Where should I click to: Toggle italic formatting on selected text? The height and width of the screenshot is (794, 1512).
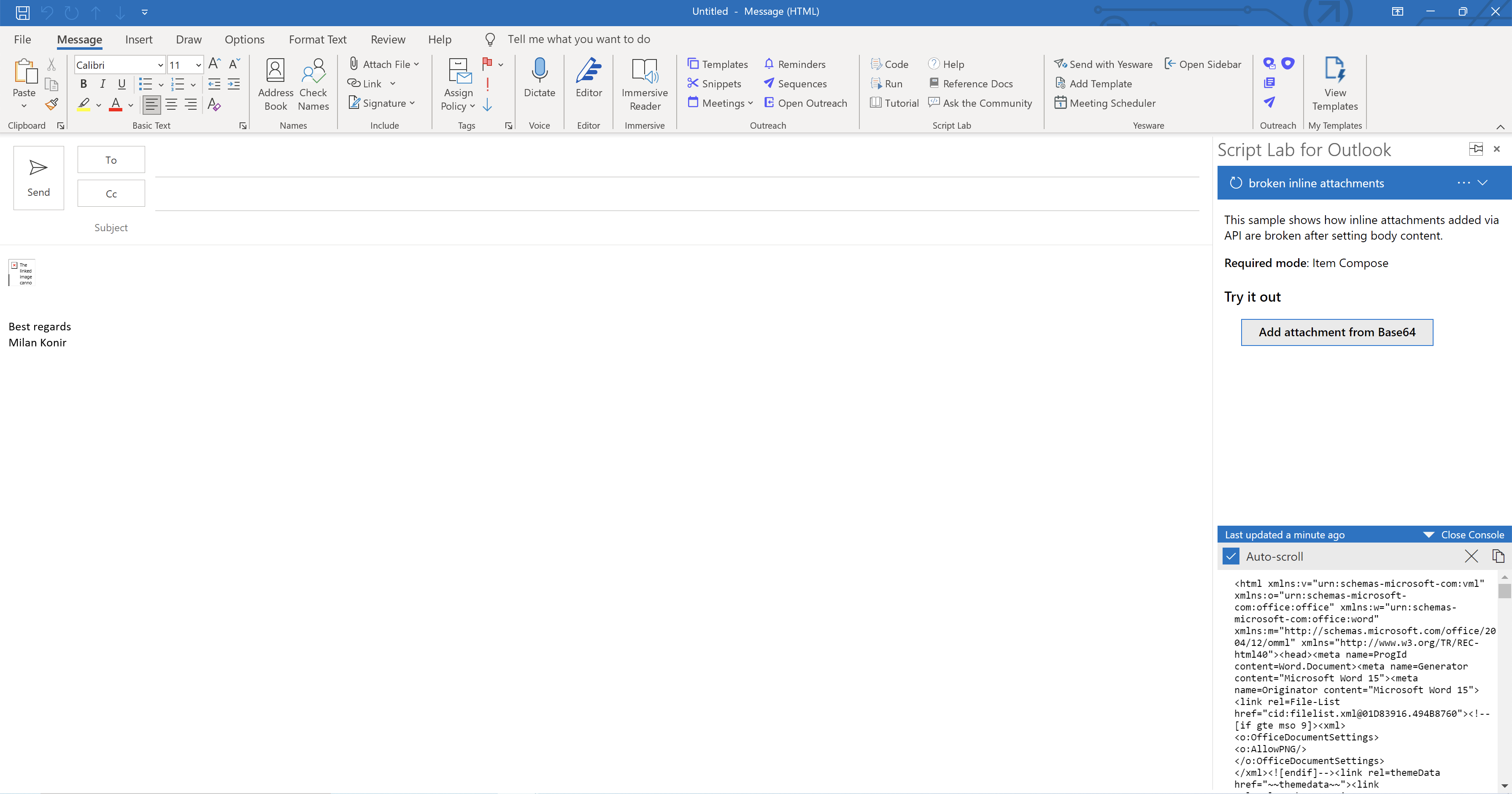pos(102,84)
